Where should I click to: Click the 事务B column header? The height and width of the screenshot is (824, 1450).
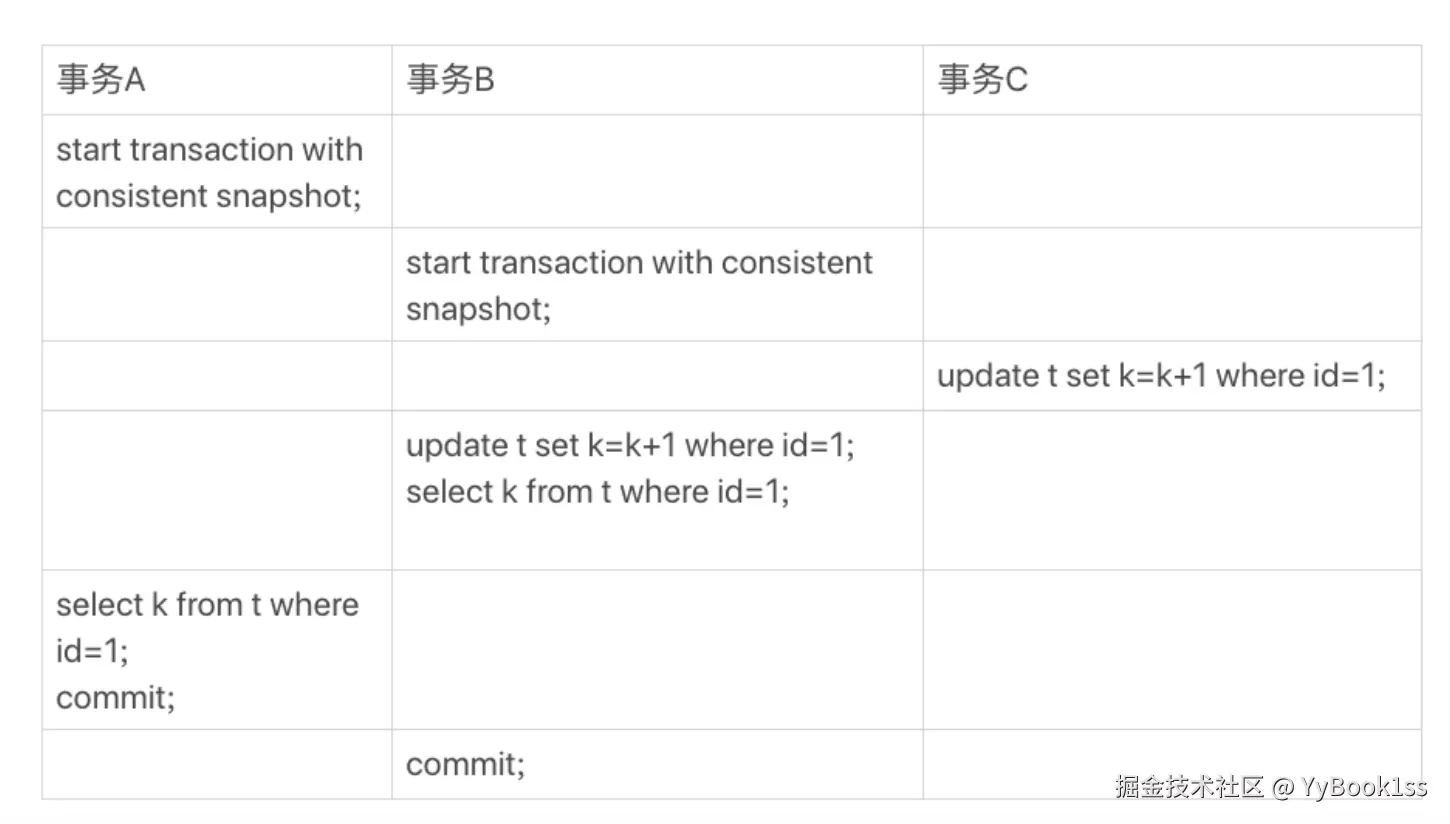pyautogui.click(x=450, y=80)
